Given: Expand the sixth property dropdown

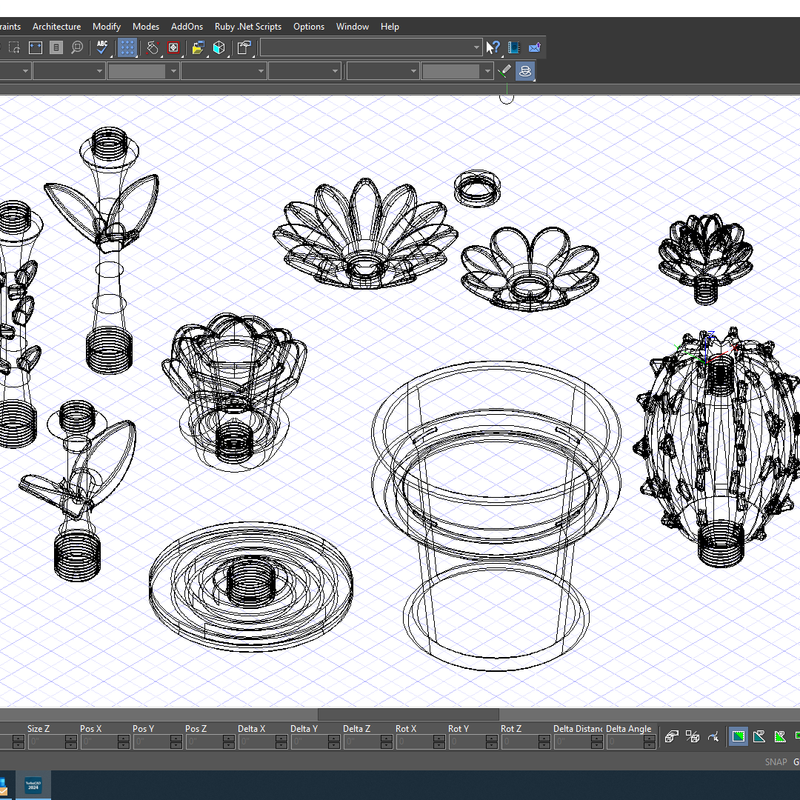Looking at the screenshot, I should 414,71.
